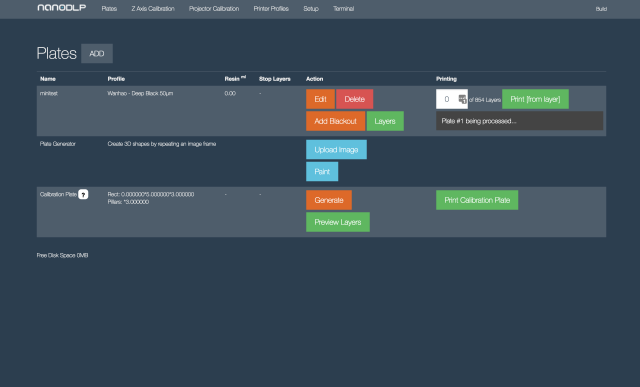This screenshot has height=387, width=640.
Task: Click the Resin column header
Action: click(235, 78)
